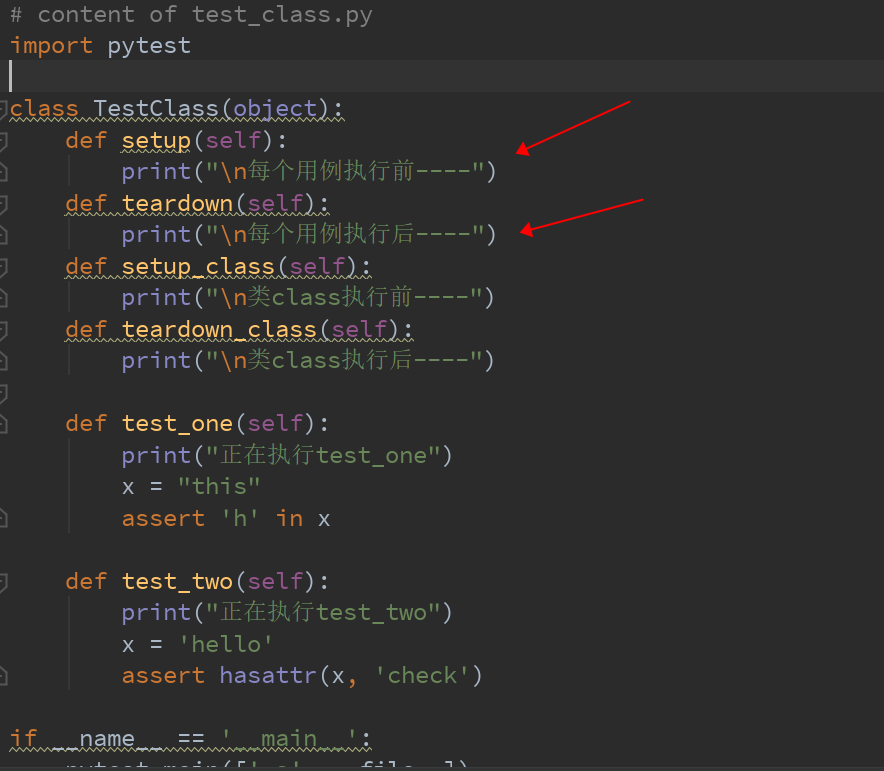Image resolution: width=884 pixels, height=771 pixels.
Task: Click the hasattr function call in test_two
Action: [x=270, y=675]
